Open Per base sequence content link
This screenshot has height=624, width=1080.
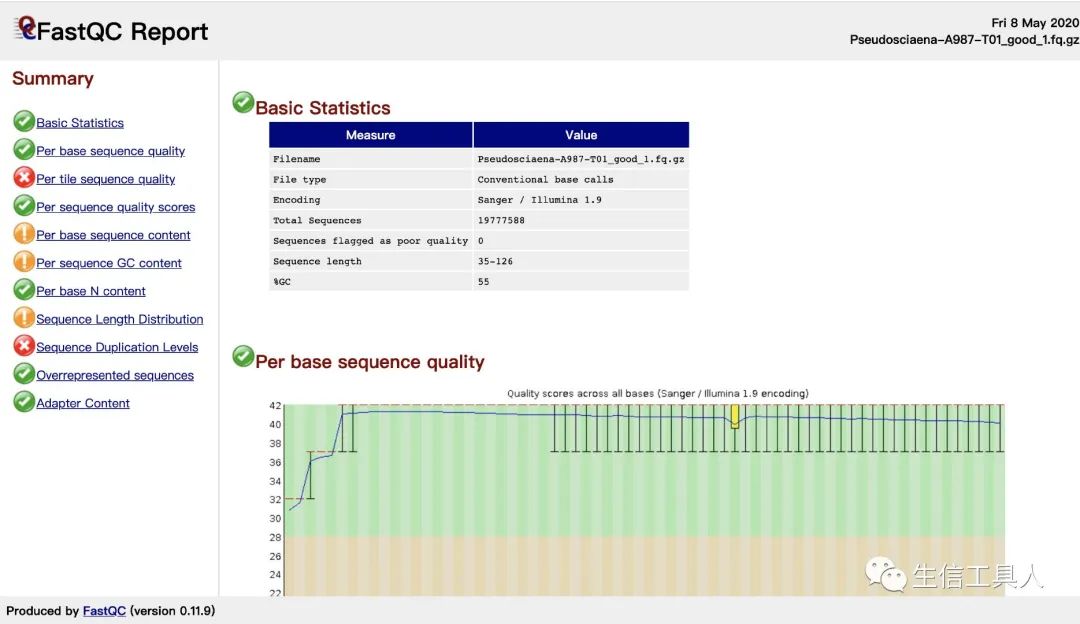[113, 236]
